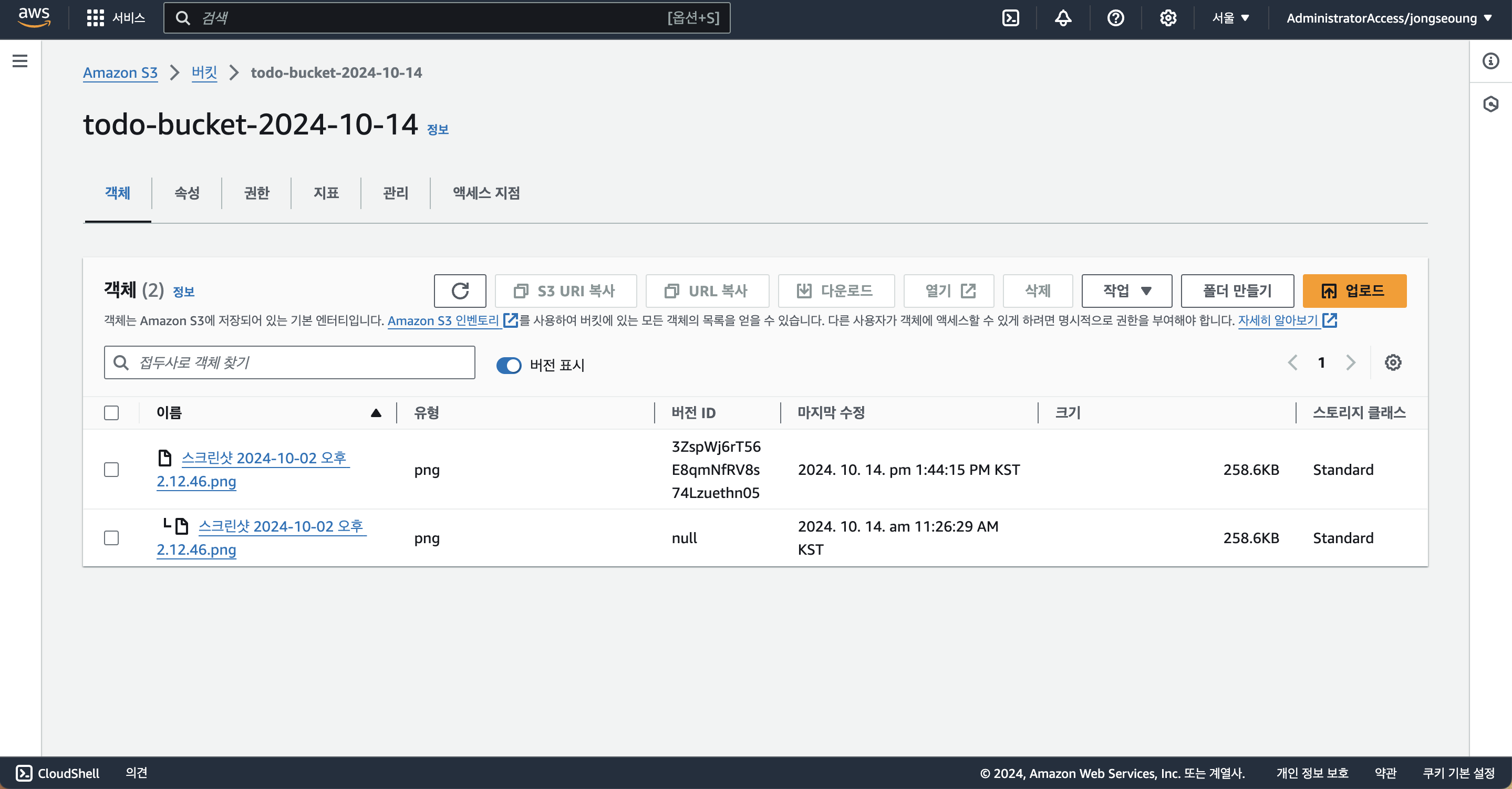Click the refresh objects button

460,290
